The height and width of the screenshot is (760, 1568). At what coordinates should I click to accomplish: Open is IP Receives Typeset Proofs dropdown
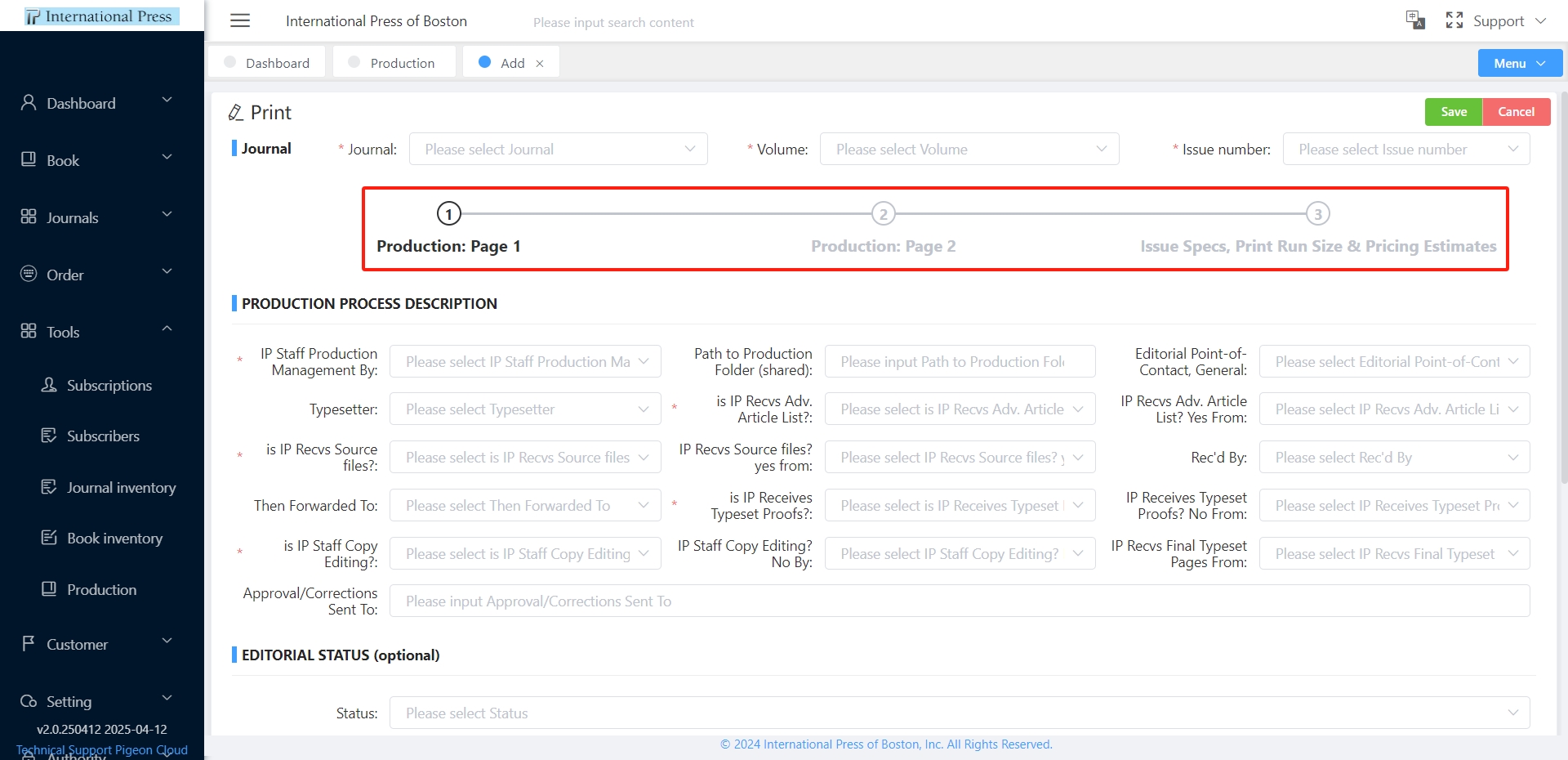point(960,505)
